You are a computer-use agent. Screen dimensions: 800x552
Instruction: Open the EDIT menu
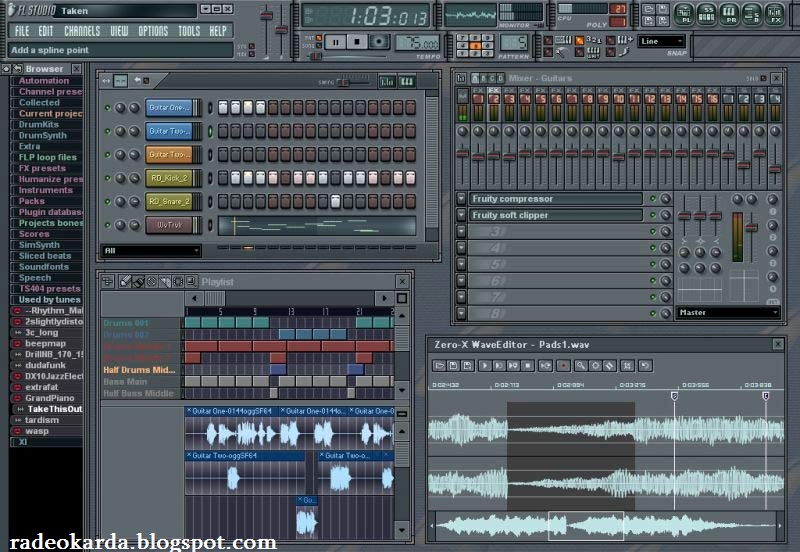(x=45, y=31)
